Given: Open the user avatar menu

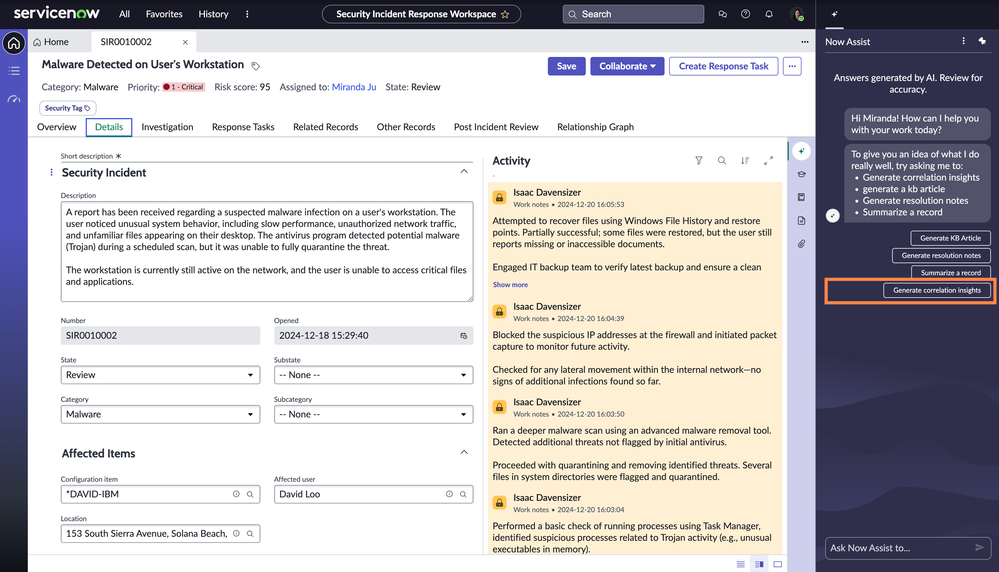Looking at the screenshot, I should (x=796, y=14).
